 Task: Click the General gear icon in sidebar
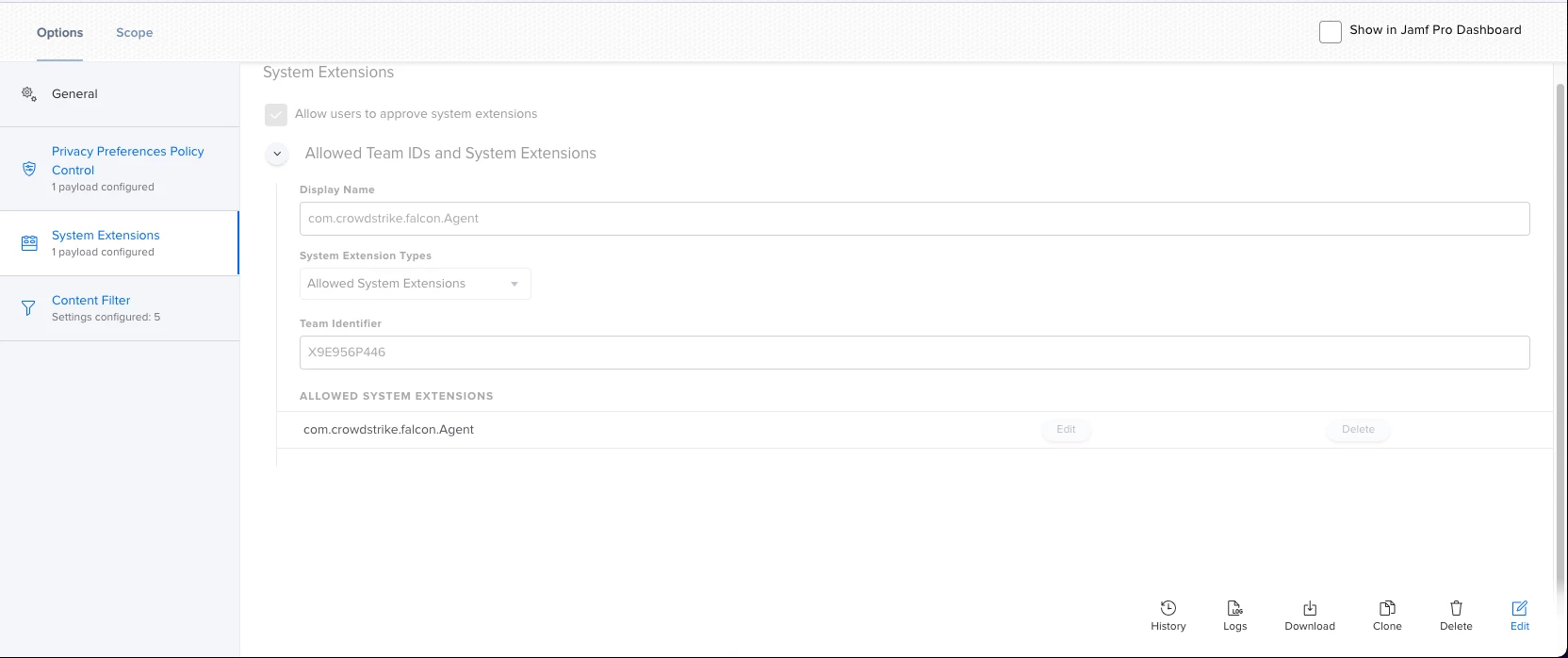tap(29, 94)
